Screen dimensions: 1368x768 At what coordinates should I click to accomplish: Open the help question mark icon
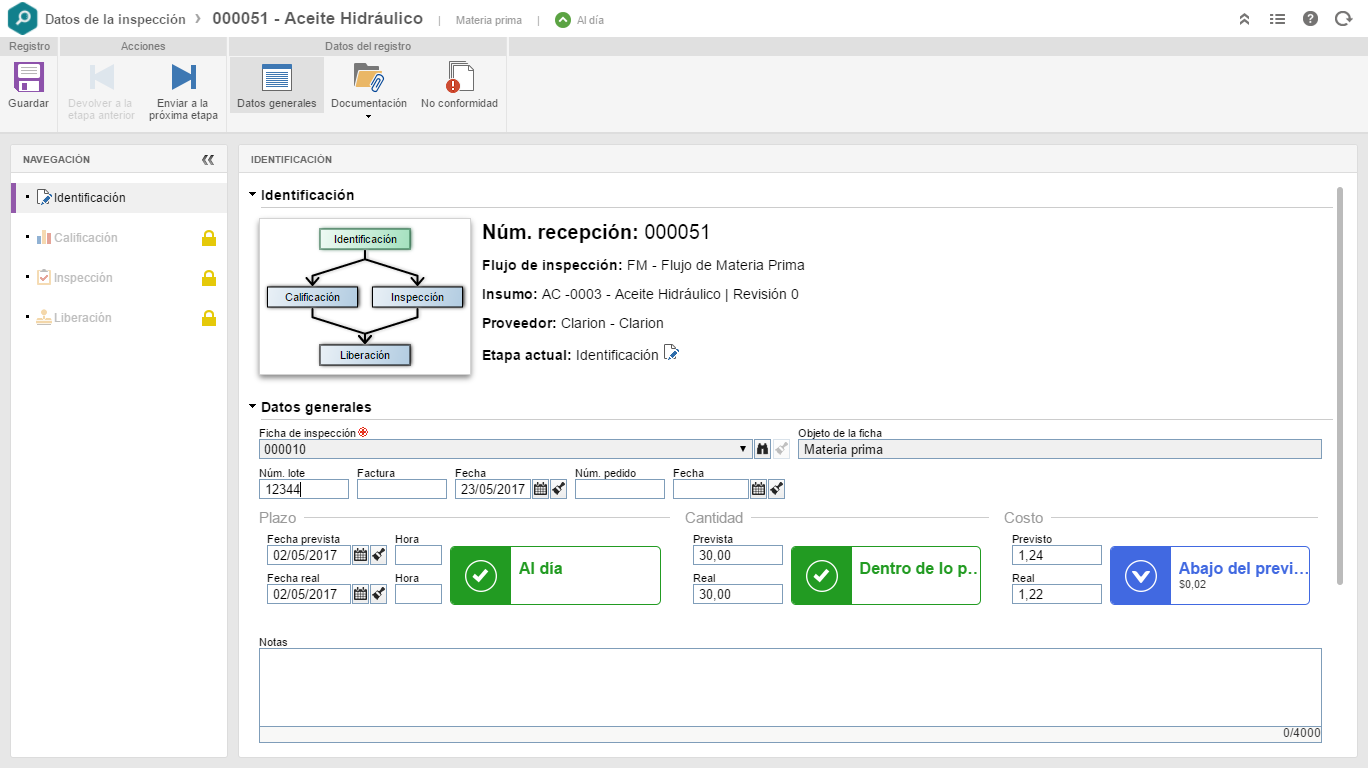pos(1310,19)
